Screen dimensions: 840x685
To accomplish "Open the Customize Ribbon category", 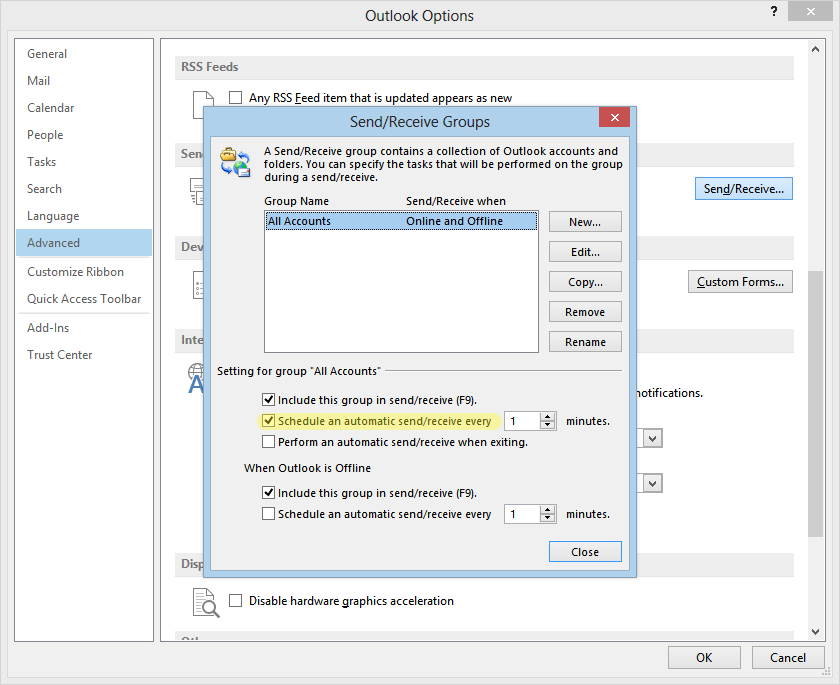I will click(84, 272).
